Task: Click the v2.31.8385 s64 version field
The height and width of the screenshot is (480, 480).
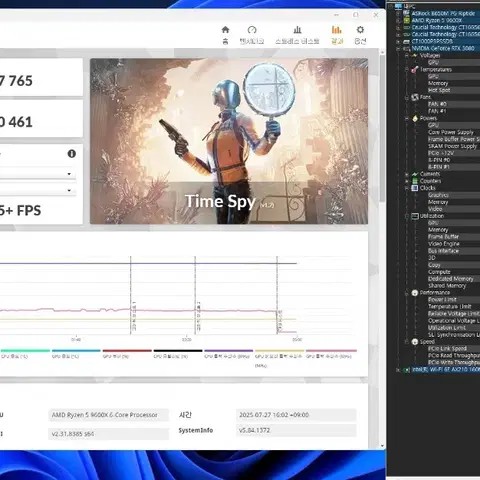Action: (109, 434)
